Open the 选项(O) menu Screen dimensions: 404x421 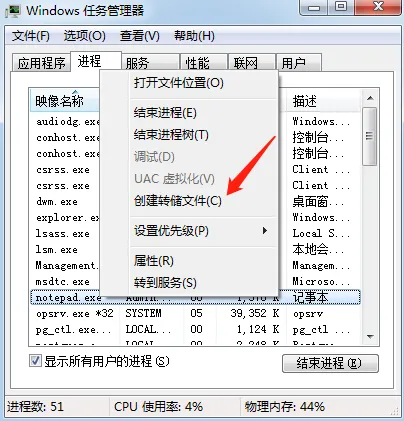[85, 36]
